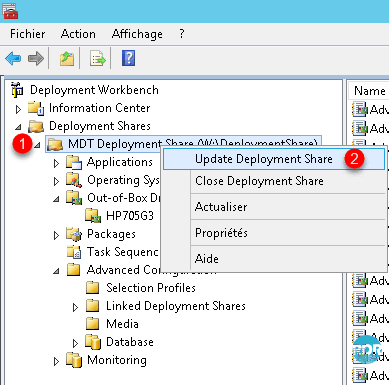The width and height of the screenshot is (389, 385).
Task: Select the Information Center tree label
Action: tap(100, 108)
